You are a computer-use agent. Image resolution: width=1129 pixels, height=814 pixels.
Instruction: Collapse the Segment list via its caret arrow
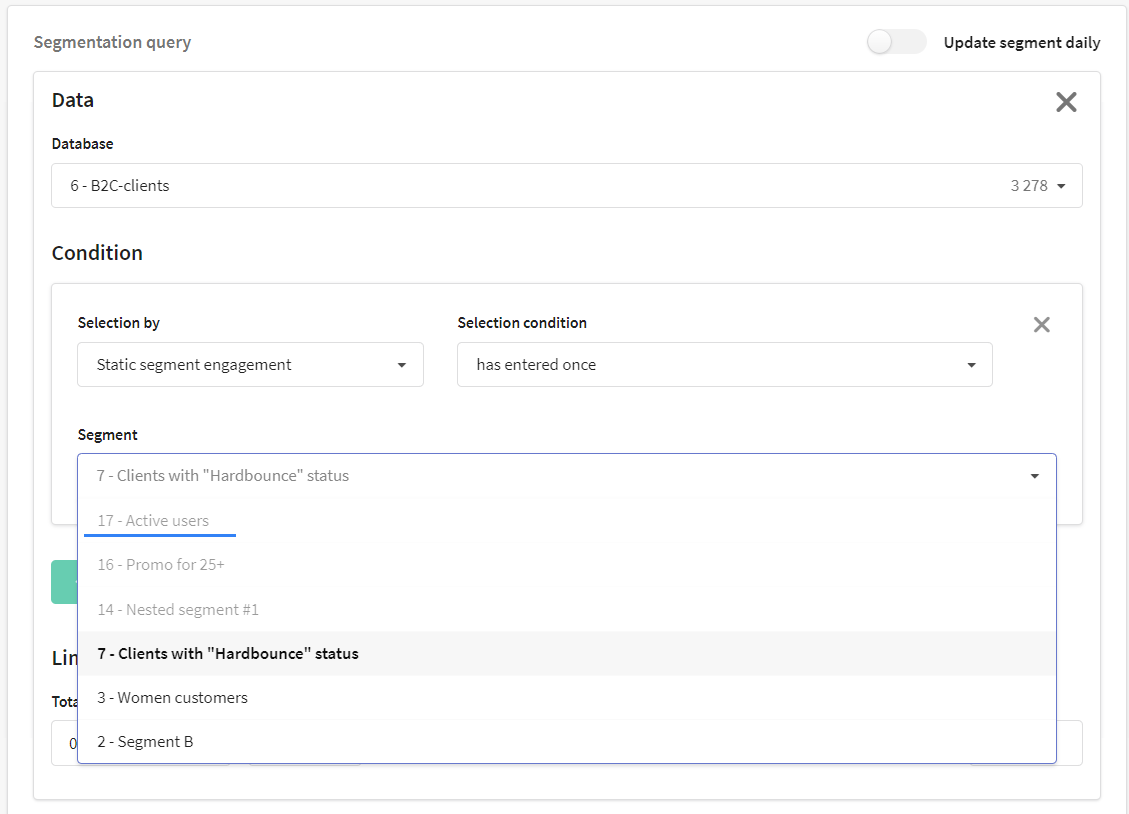pyautogui.click(x=1034, y=476)
